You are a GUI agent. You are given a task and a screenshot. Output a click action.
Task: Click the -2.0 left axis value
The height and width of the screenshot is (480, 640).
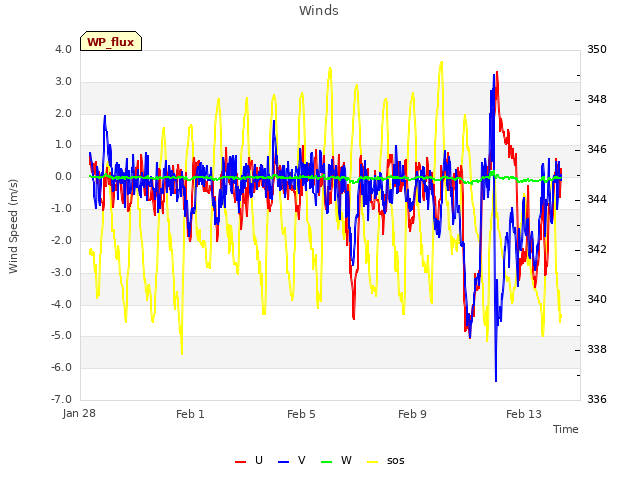coord(62,240)
